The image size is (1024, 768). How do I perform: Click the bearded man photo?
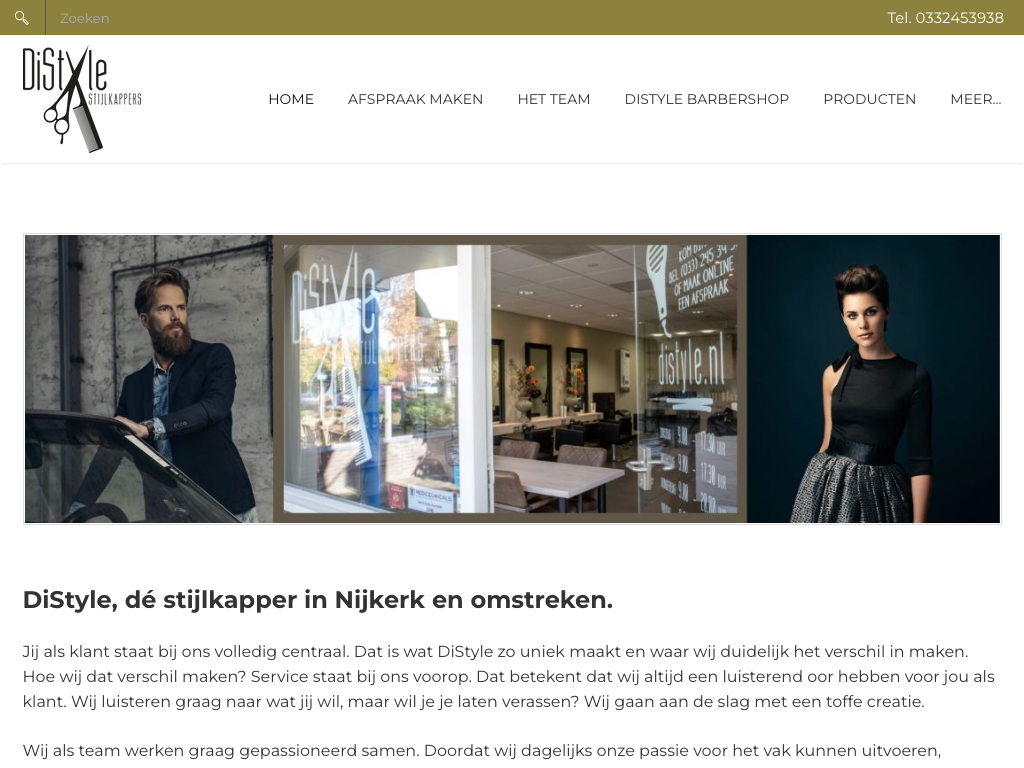coord(149,379)
